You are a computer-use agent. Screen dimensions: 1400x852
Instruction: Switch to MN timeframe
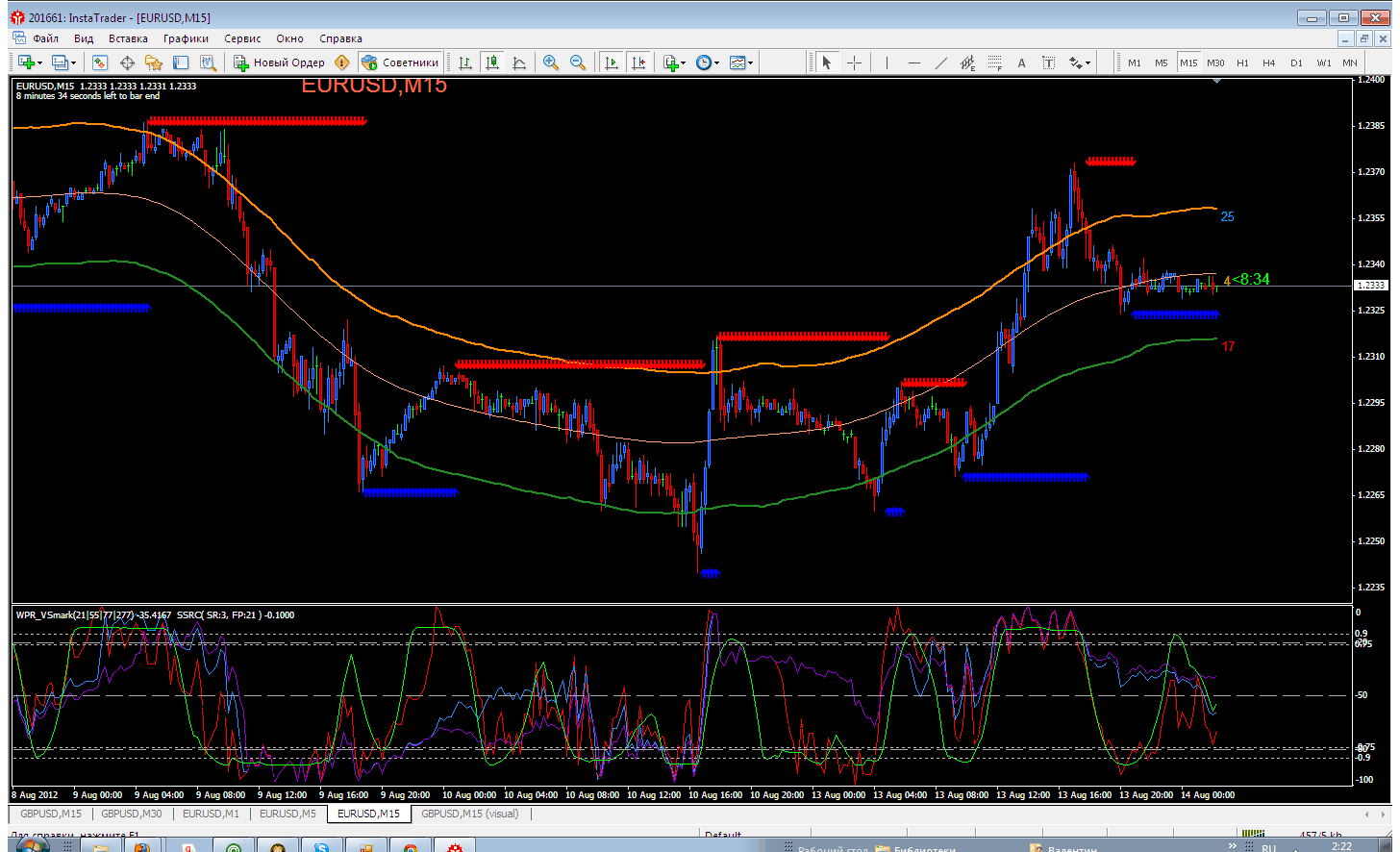[x=1350, y=63]
